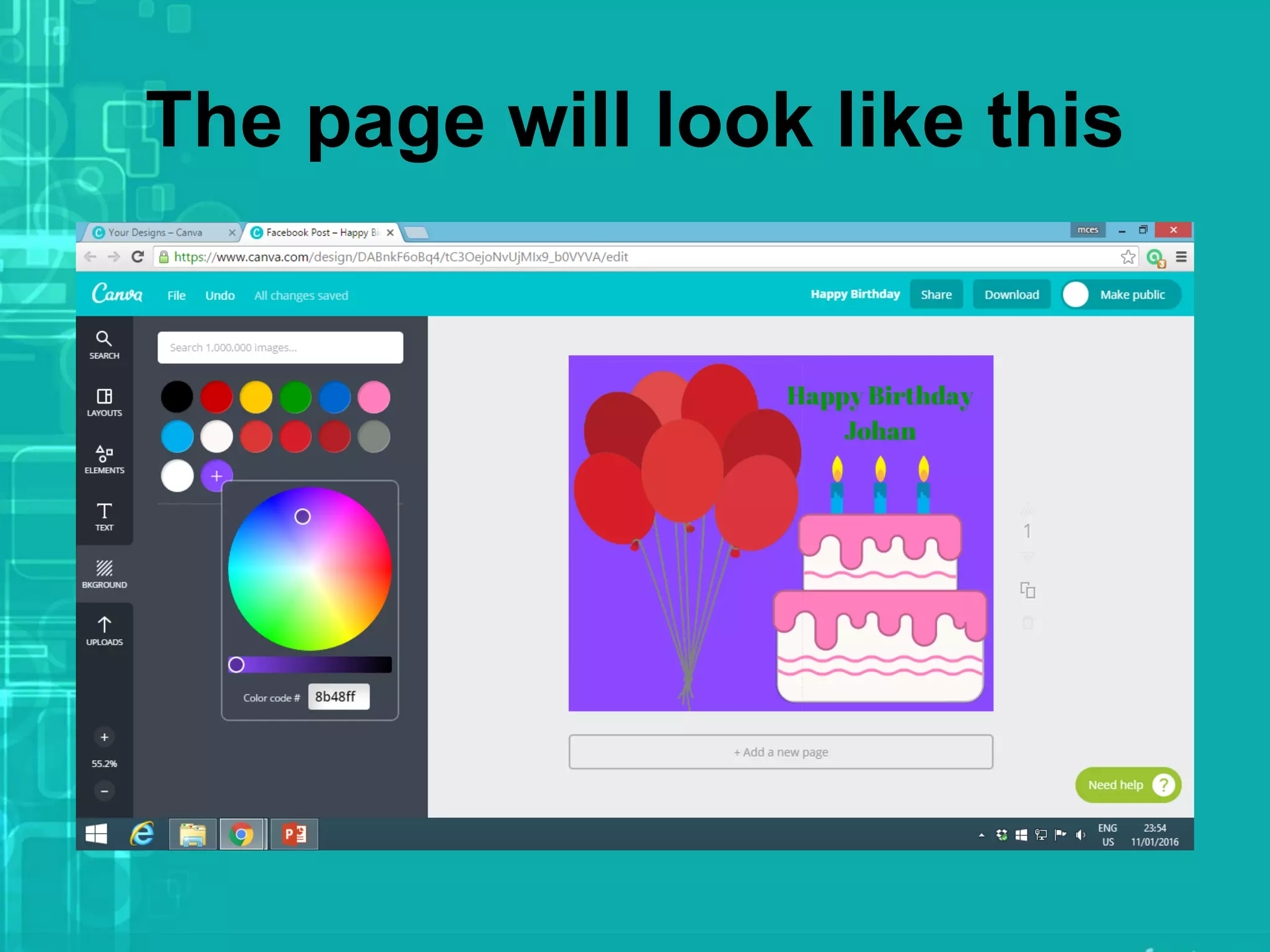
Task: Pick the light blue color swatch
Action: coord(177,436)
